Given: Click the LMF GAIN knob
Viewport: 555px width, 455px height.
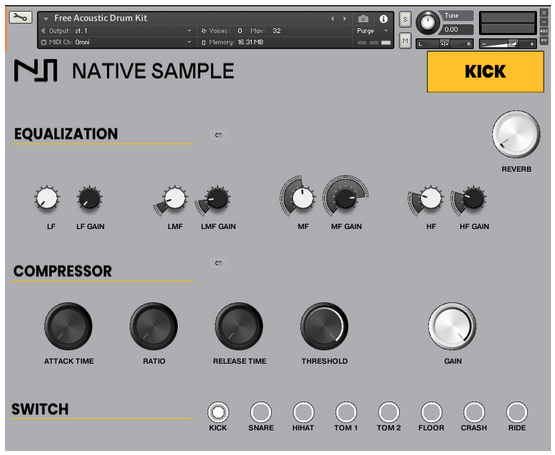Looking at the screenshot, I should [217, 198].
